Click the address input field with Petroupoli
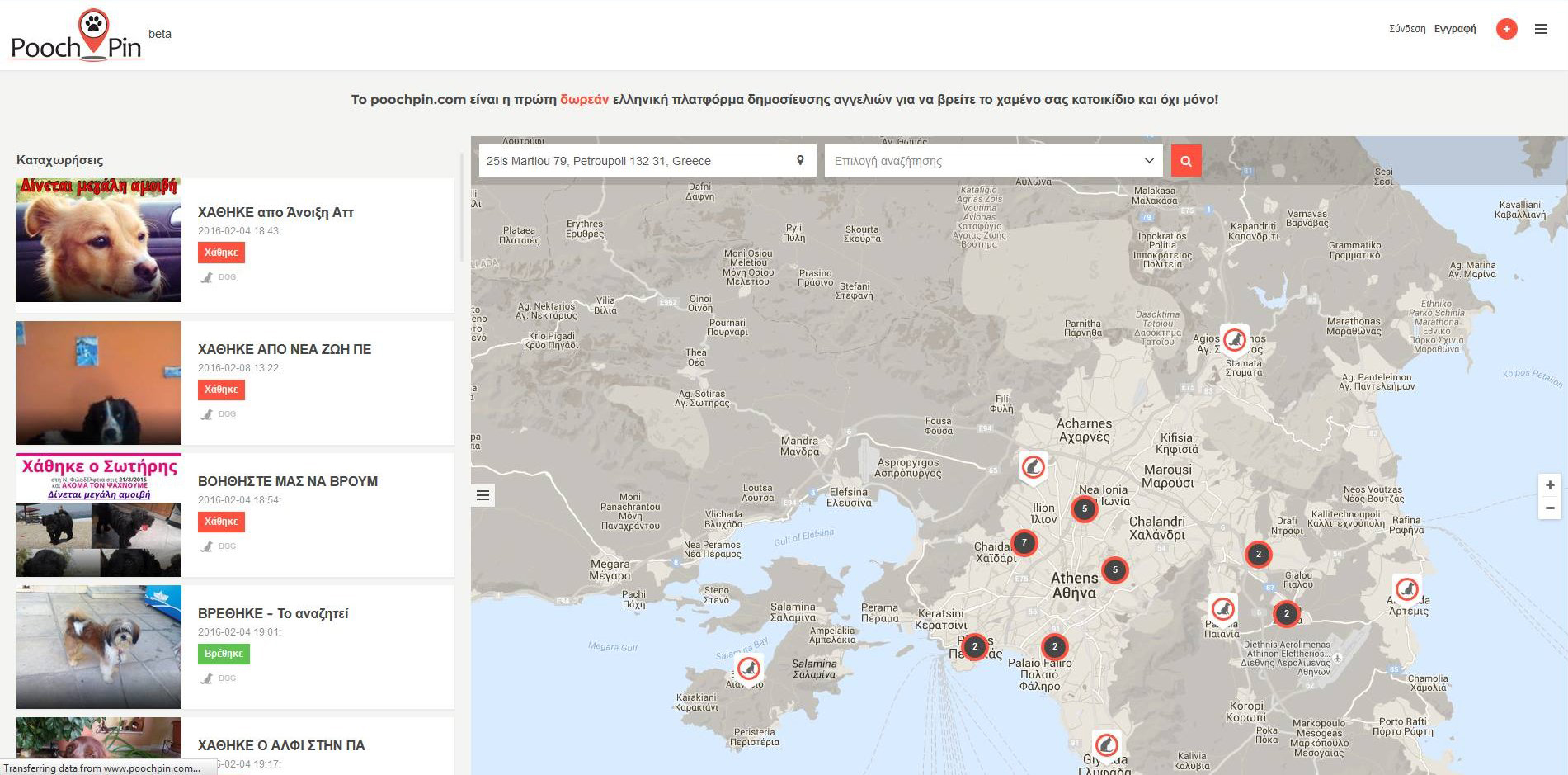Image resolution: width=1568 pixels, height=775 pixels. pyautogui.click(x=647, y=161)
